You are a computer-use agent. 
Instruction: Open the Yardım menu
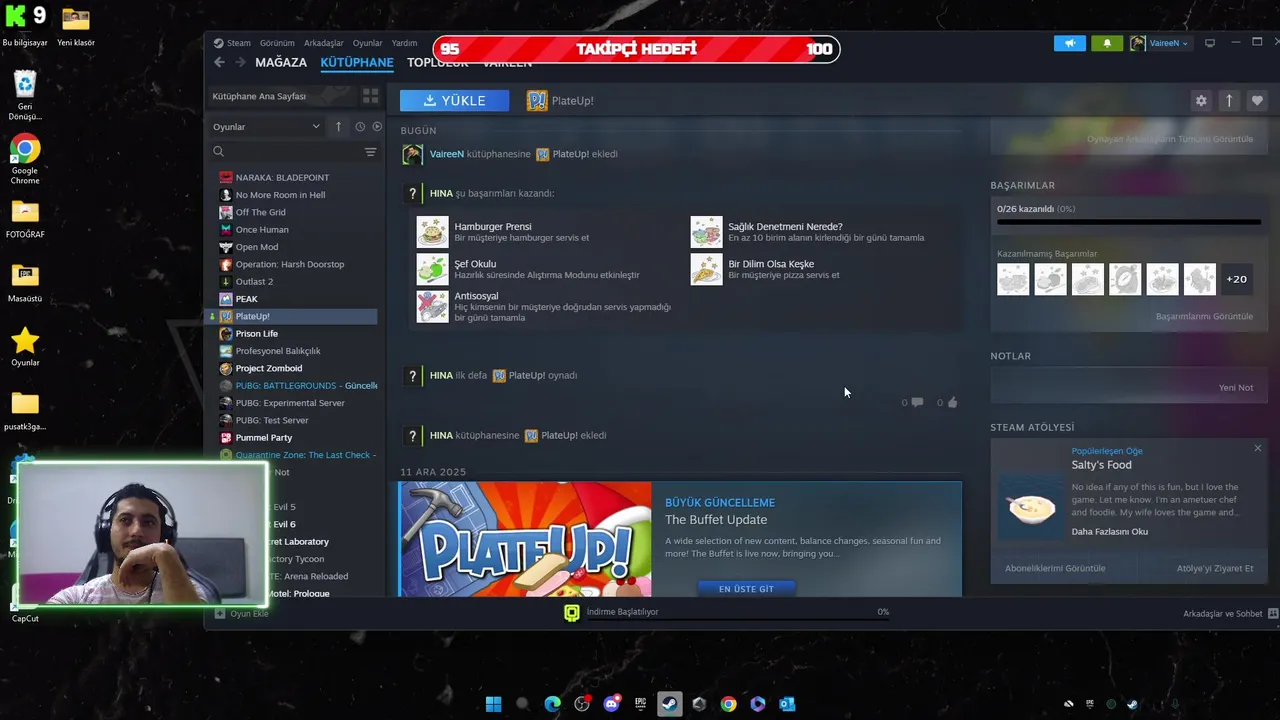coord(404,43)
